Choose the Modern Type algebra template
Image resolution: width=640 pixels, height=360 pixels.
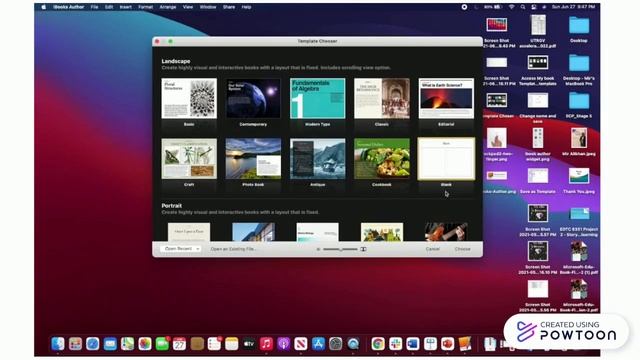tap(318, 98)
